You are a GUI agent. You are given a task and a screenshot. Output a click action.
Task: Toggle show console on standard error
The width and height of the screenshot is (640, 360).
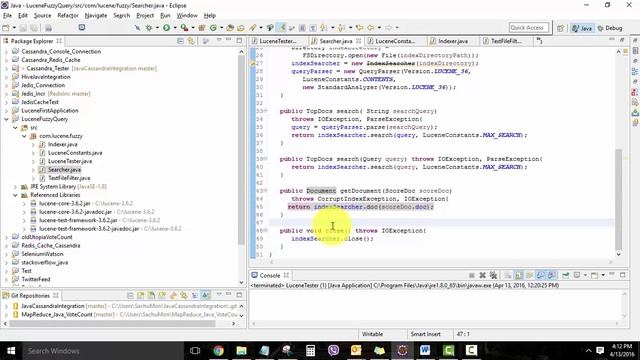click(551, 275)
